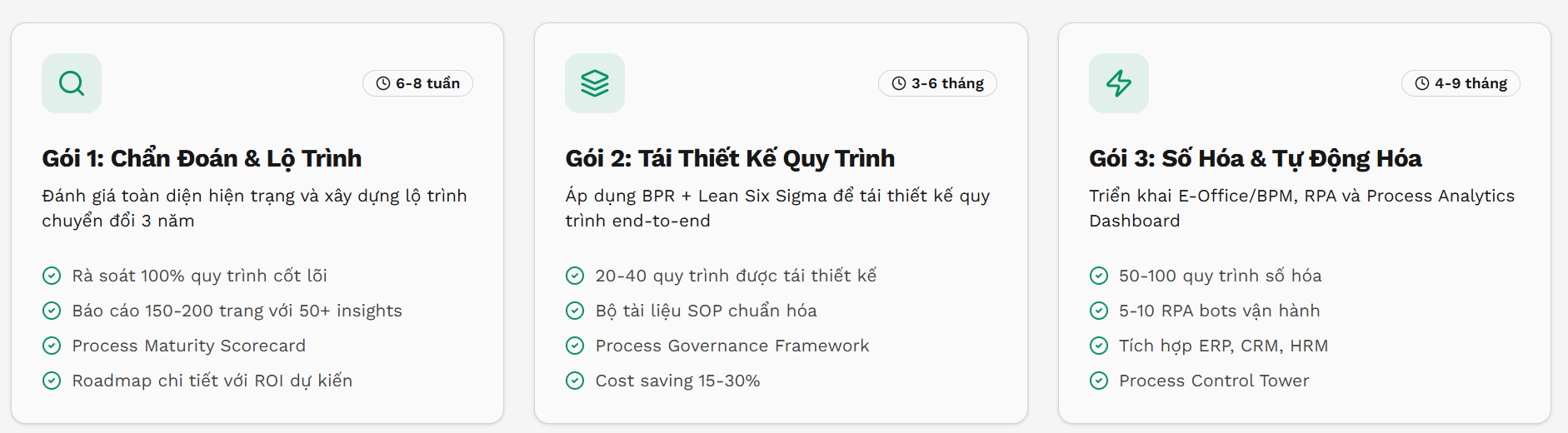The image size is (1568, 433).
Task: Open the Gói 2: Tái Thiết Kế Quy Trình heading
Action: 730,158
